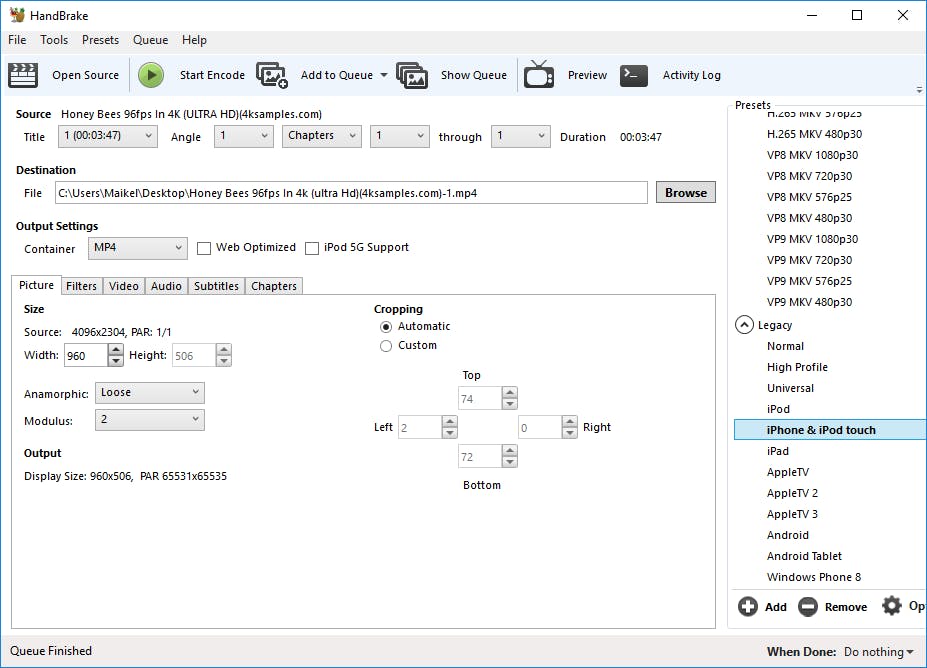Open the Title dropdown showing 1 (00:03:47)
This screenshot has height=668, width=927.
[x=108, y=136]
